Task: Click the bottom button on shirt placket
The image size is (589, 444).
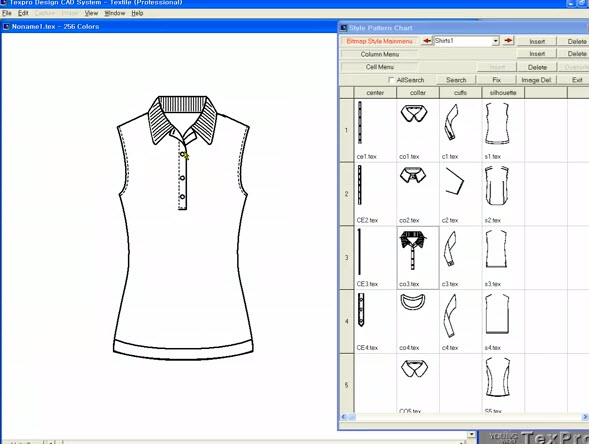Action: pos(182,197)
